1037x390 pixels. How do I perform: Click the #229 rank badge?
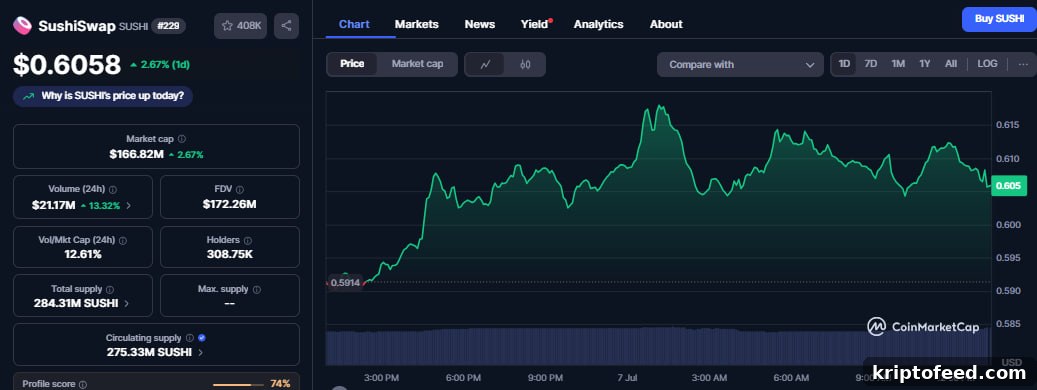click(168, 26)
